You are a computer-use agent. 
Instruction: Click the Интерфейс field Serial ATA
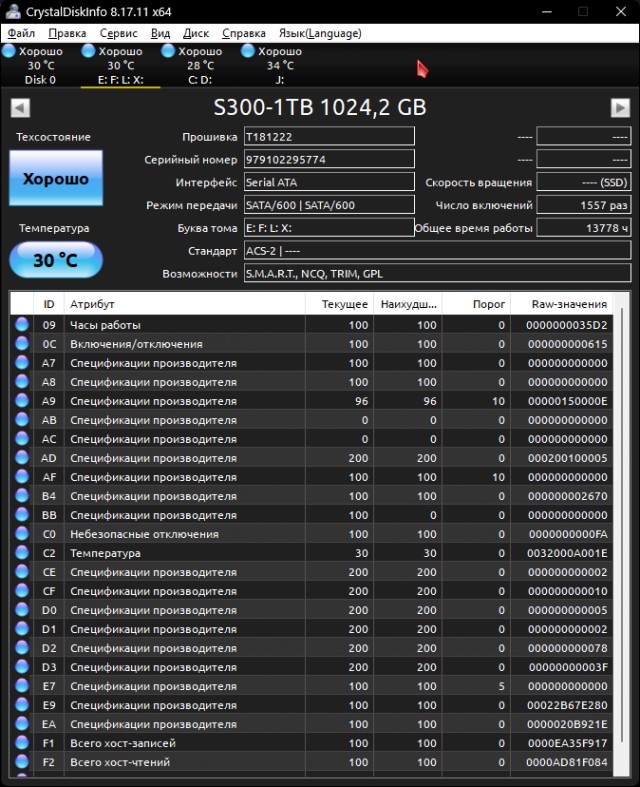click(329, 182)
